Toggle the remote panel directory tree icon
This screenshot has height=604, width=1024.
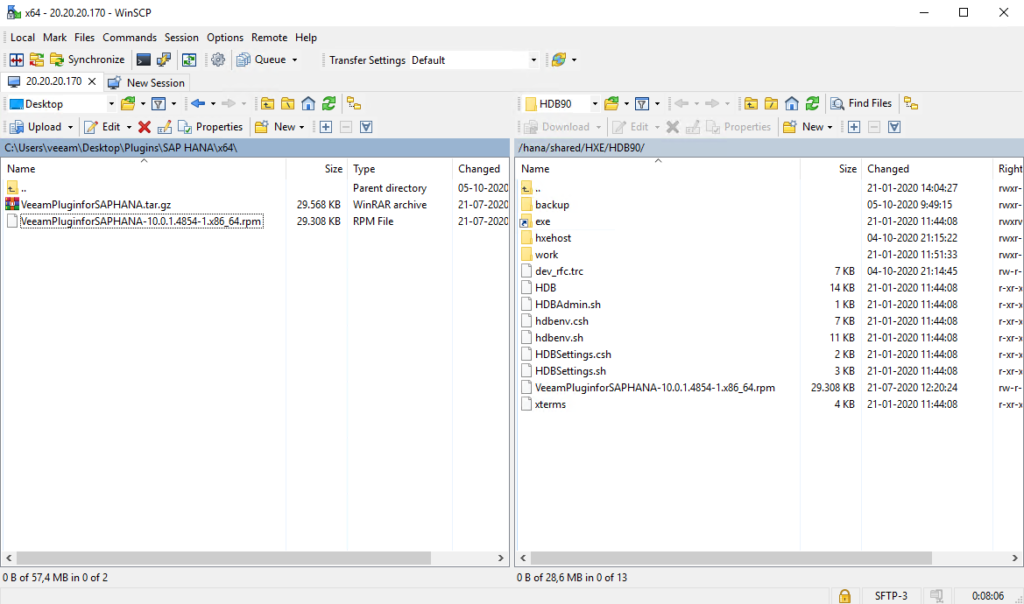(911, 104)
